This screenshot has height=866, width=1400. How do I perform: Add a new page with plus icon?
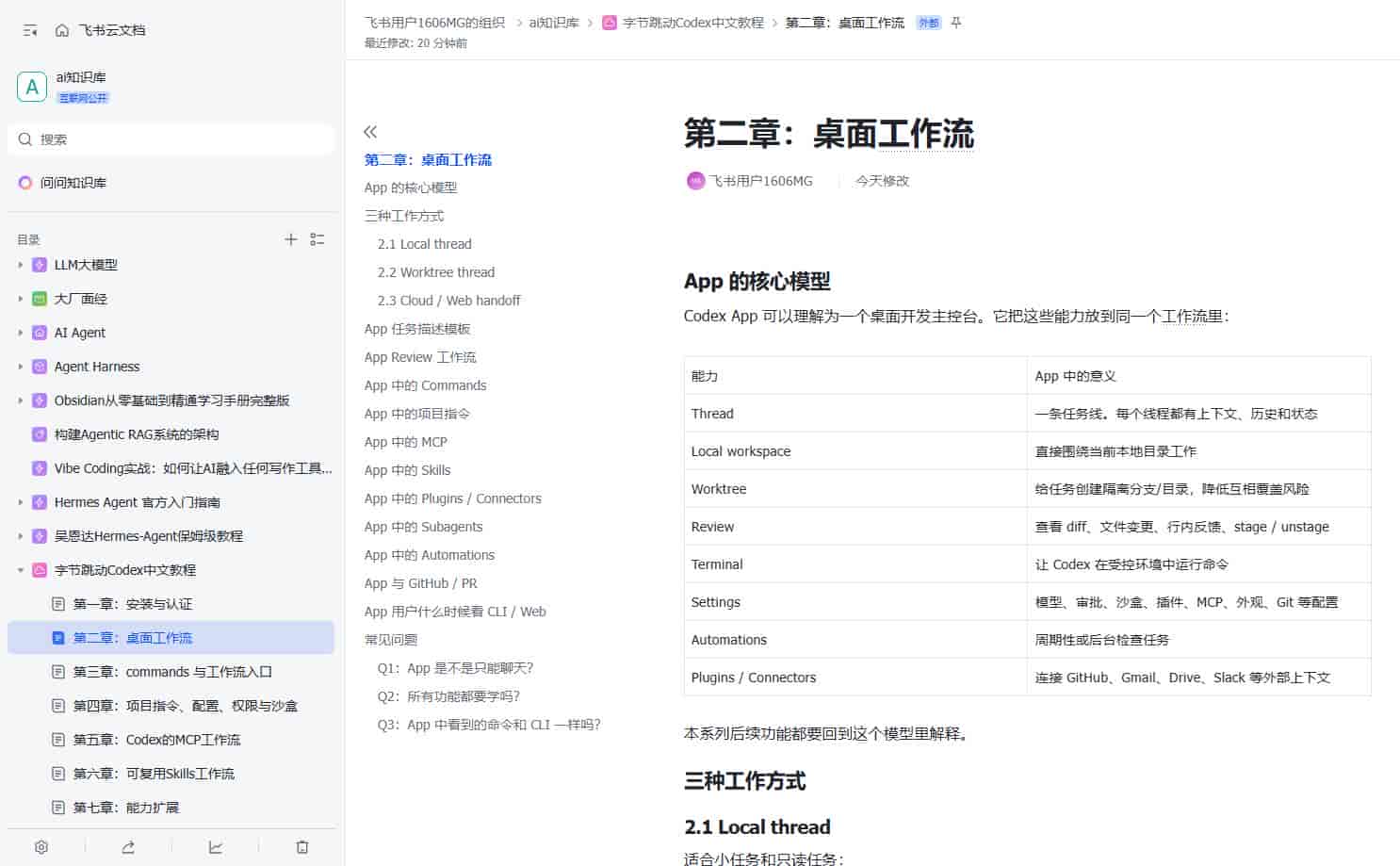click(x=291, y=239)
